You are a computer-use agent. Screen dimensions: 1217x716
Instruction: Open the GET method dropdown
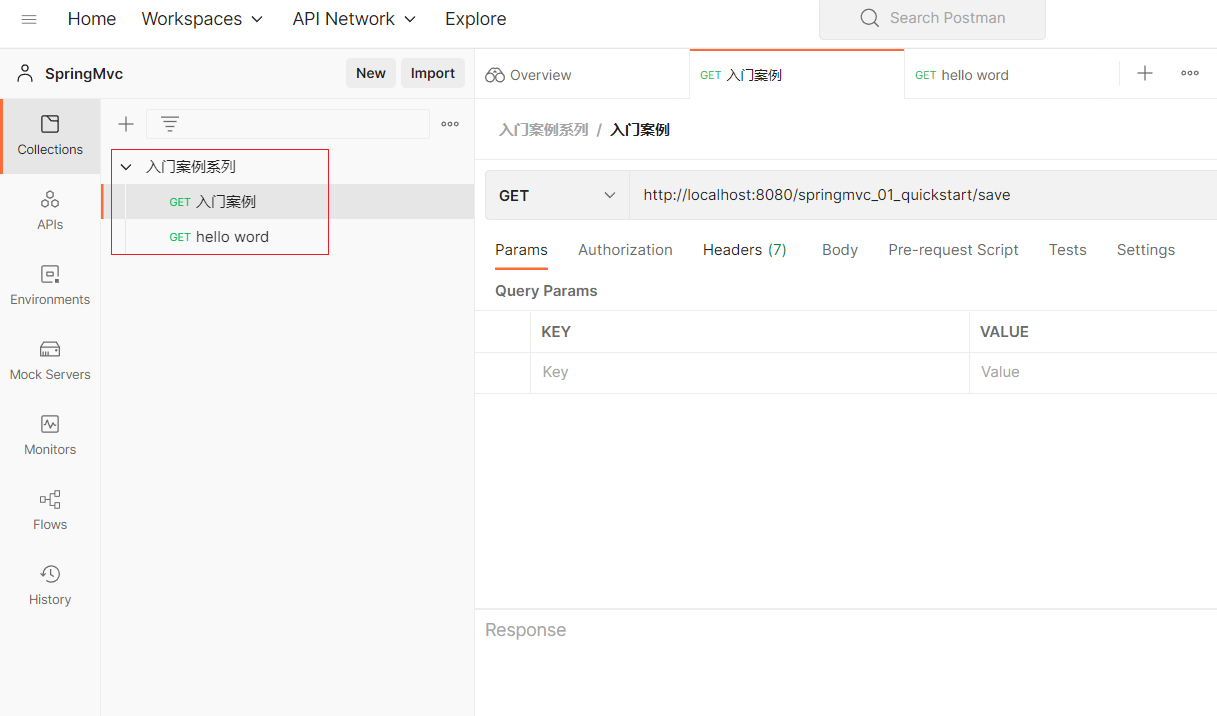(x=557, y=195)
